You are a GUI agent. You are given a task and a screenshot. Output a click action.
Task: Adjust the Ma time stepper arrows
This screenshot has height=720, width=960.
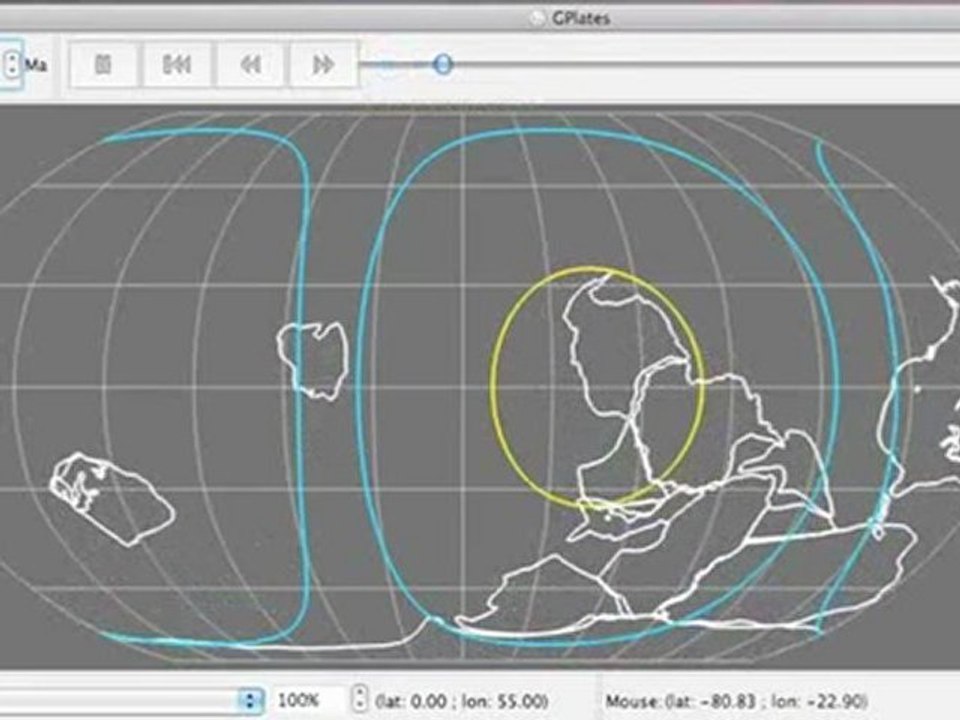click(12, 64)
